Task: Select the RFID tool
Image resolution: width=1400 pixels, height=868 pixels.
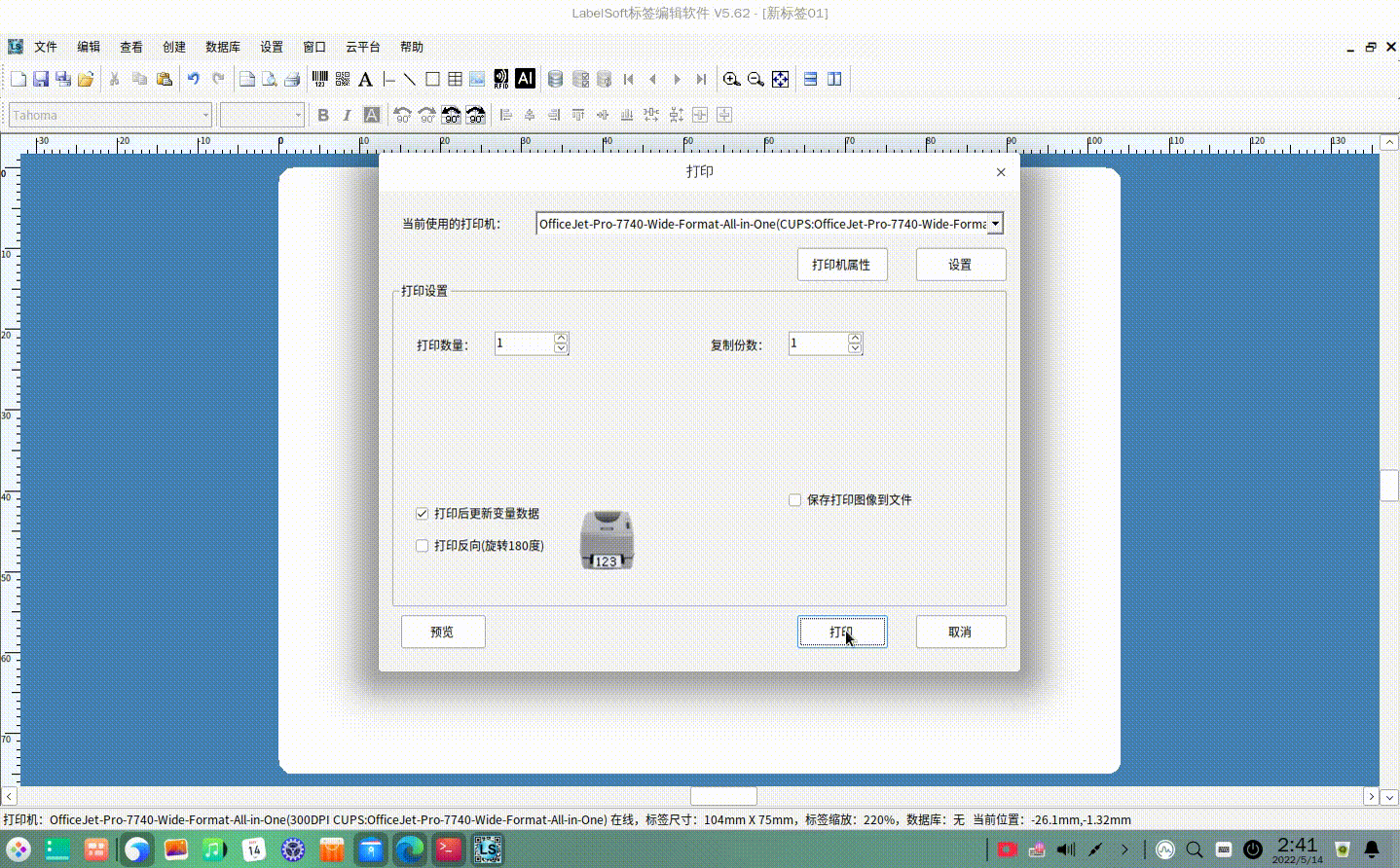Action: tap(499, 79)
